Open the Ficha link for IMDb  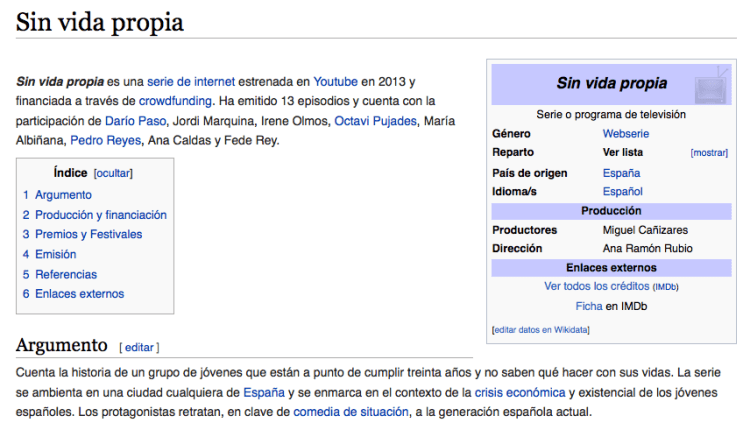coord(589,306)
